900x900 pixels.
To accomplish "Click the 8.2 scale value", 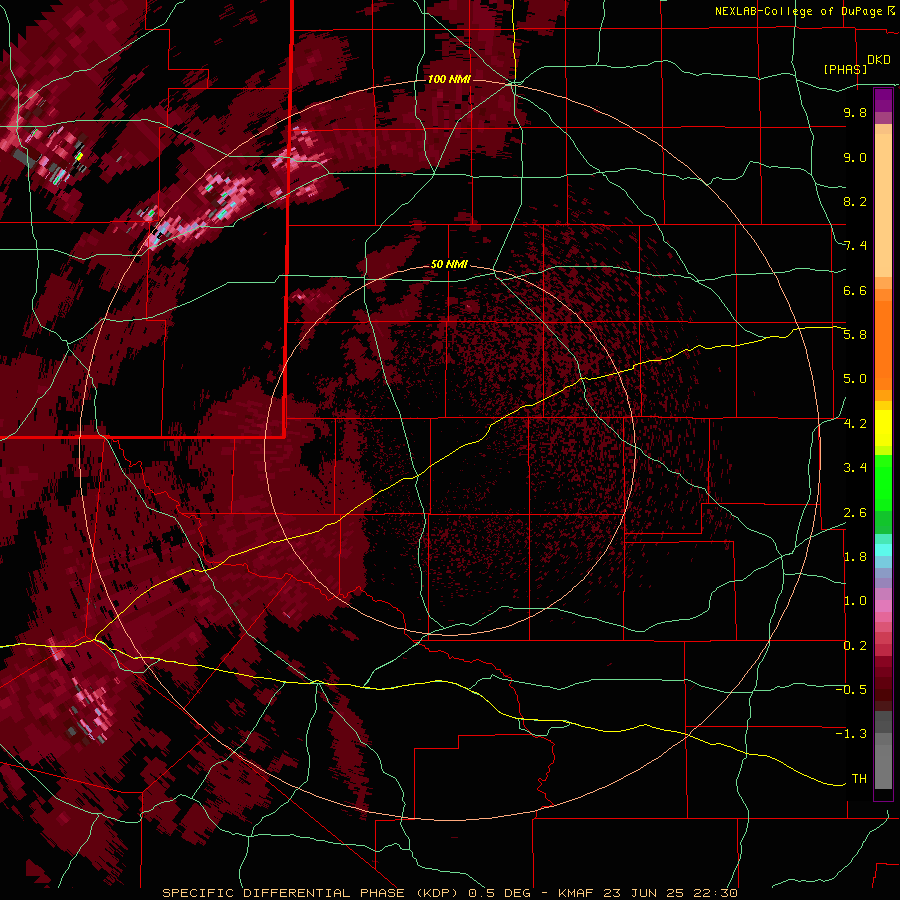I will pyautogui.click(x=855, y=201).
